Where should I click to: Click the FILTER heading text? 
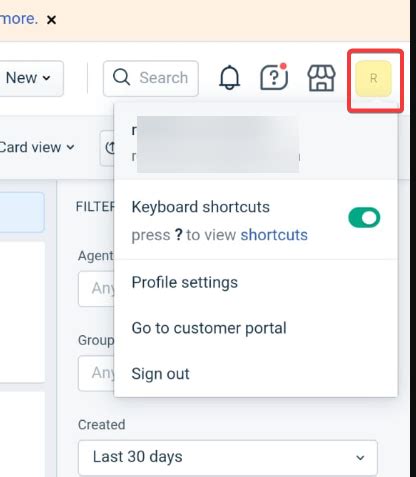pyautogui.click(x=95, y=207)
